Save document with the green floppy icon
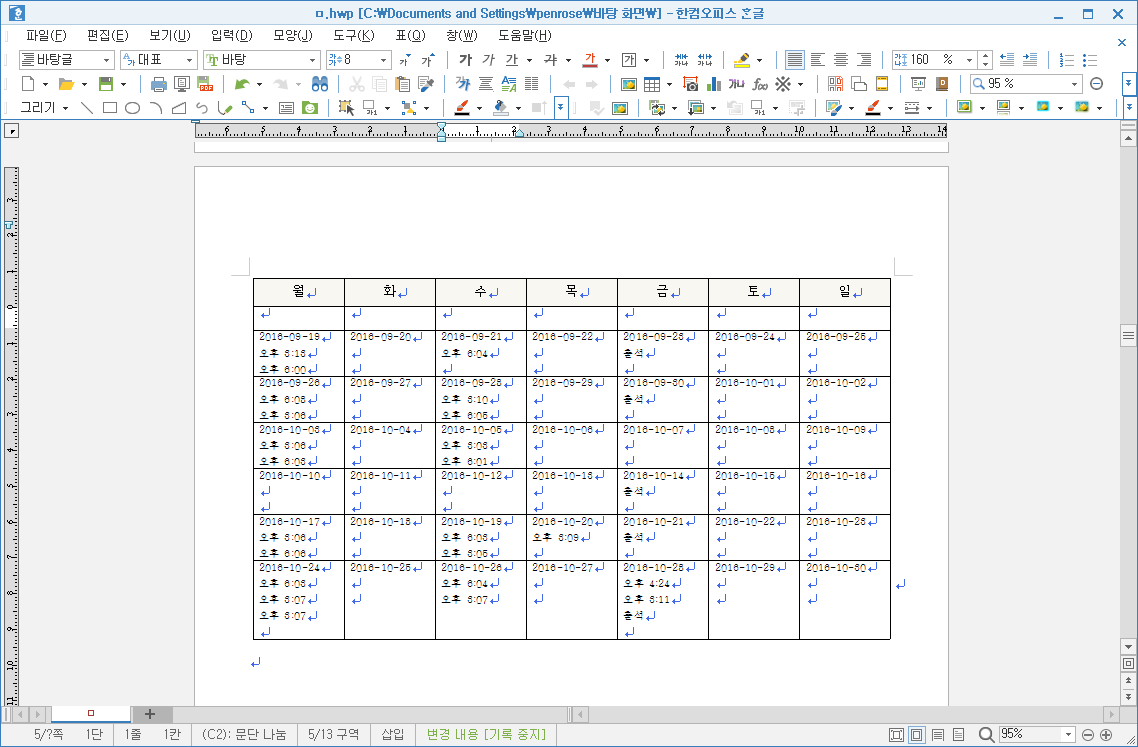 [106, 84]
